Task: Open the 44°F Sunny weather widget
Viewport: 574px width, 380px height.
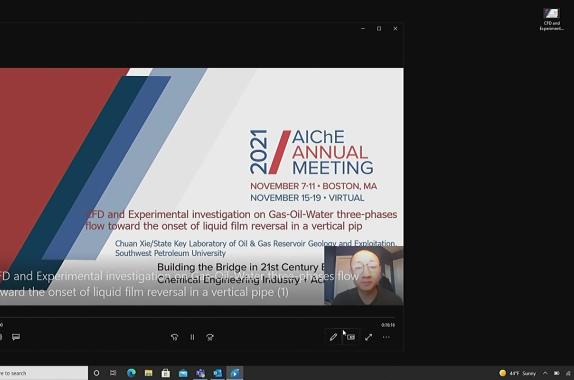Action: click(518, 373)
